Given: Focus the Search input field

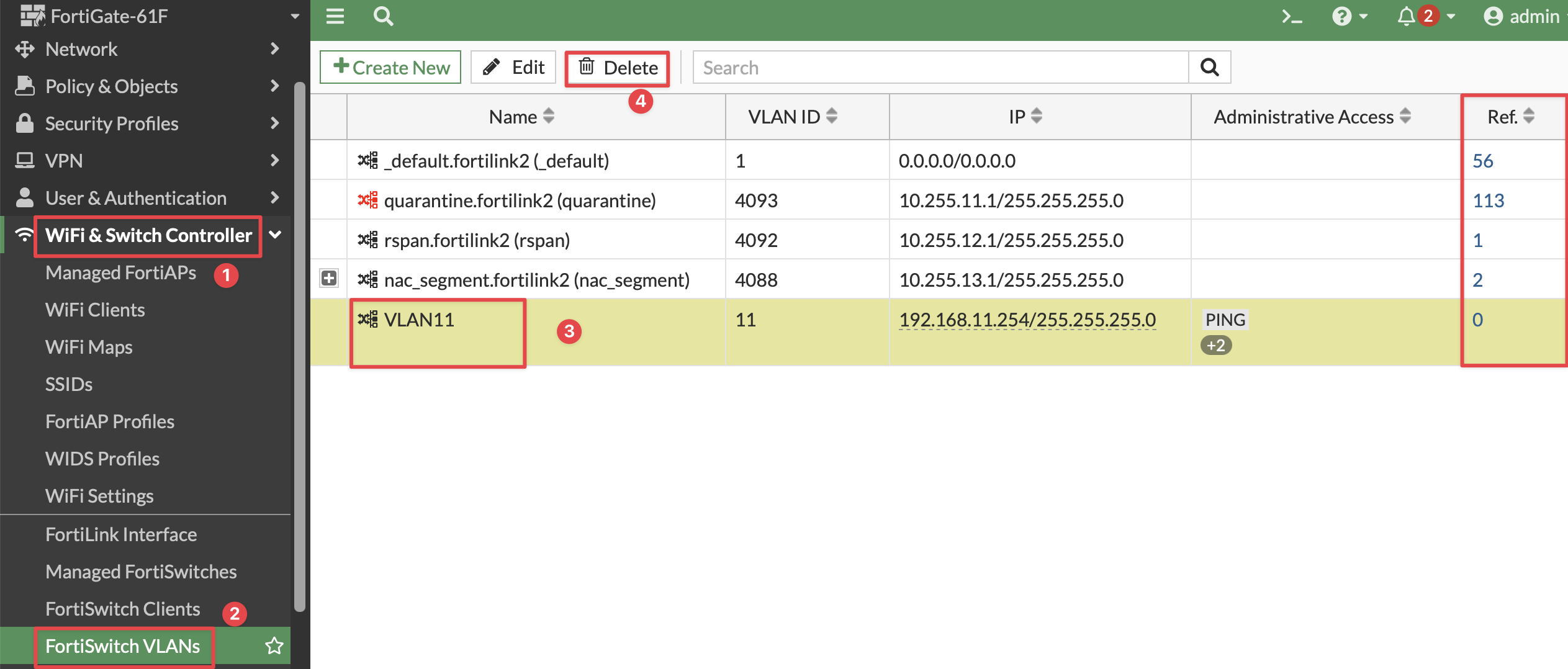Looking at the screenshot, I should [x=940, y=67].
